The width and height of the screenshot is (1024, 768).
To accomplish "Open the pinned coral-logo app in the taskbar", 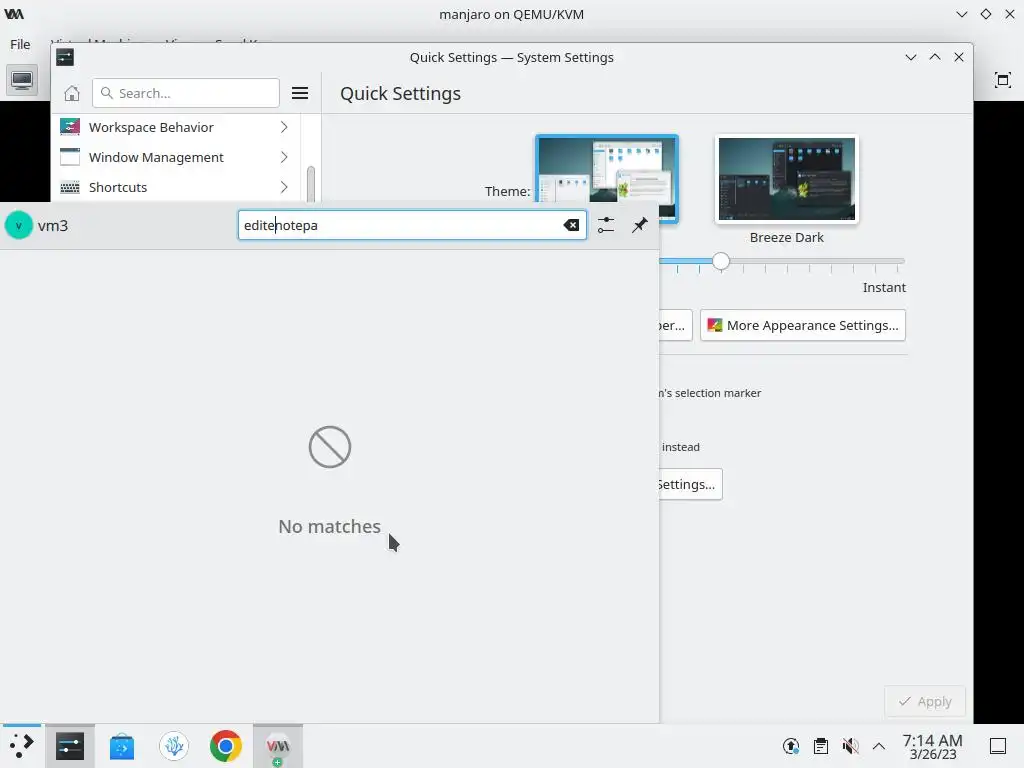I will pos(174,746).
